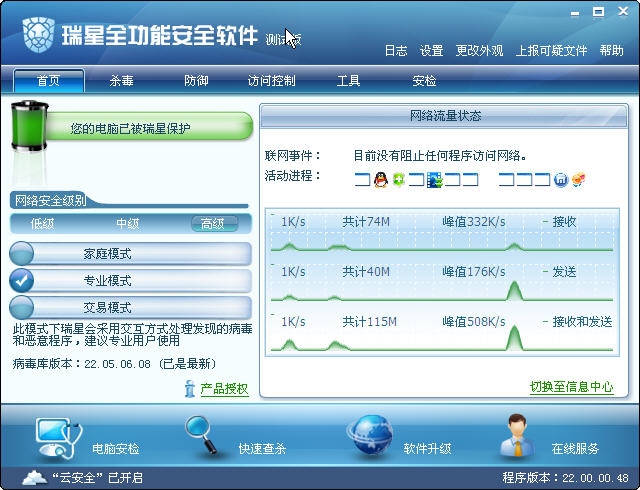Switch to the 首页 tab
Image resolution: width=640 pixels, height=490 pixels.
tap(49, 80)
